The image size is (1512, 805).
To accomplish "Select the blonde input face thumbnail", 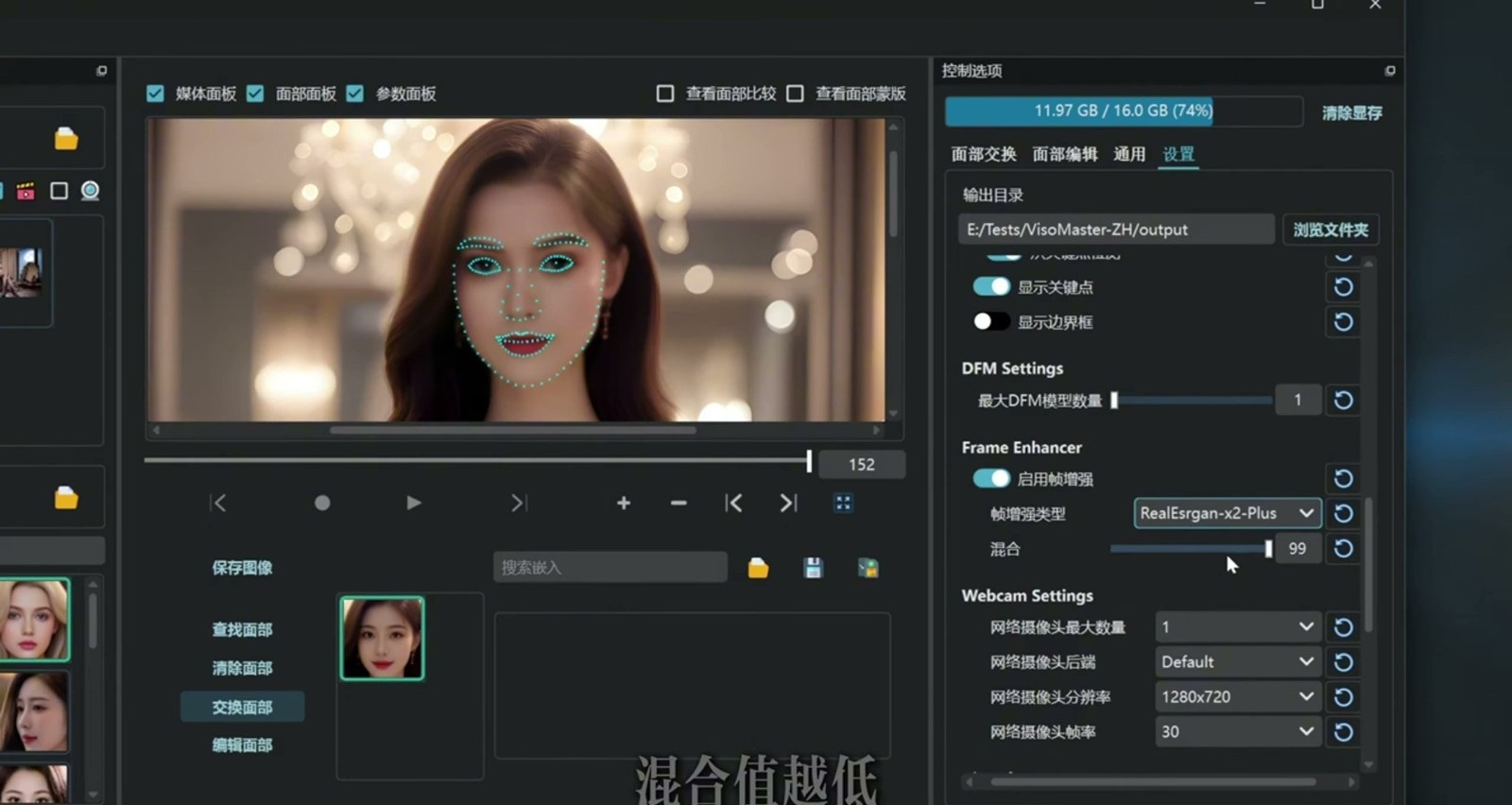I will [x=35, y=619].
